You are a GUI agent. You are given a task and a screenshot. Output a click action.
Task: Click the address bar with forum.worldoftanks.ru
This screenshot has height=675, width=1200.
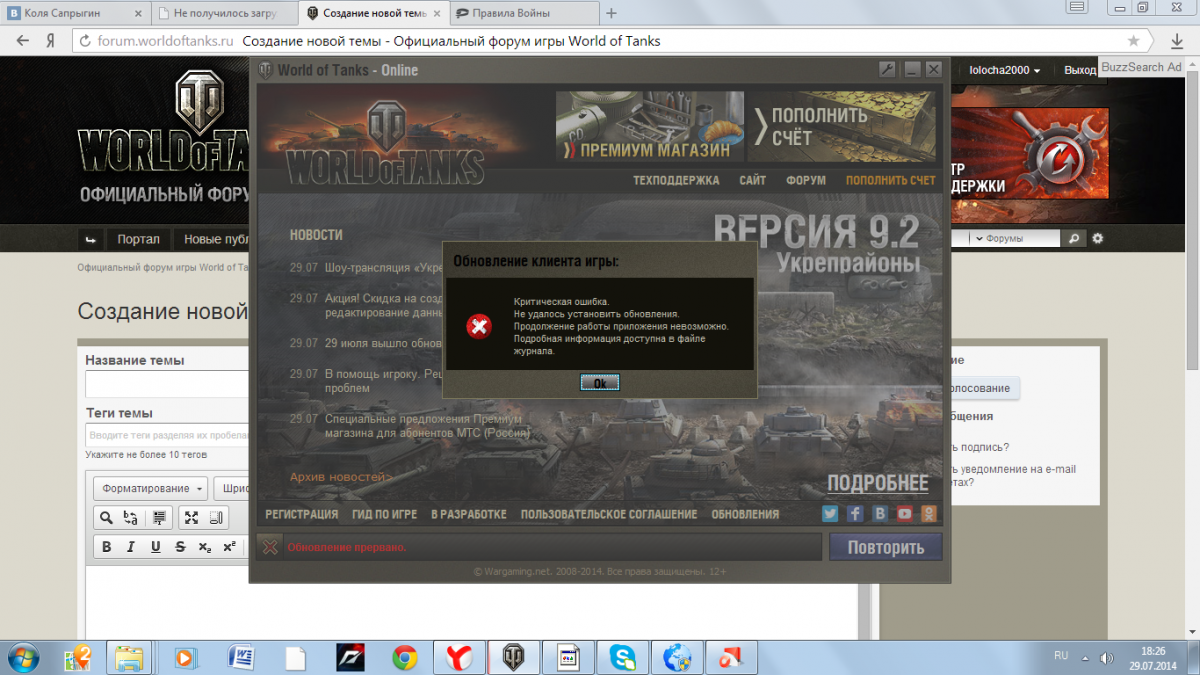(600, 41)
